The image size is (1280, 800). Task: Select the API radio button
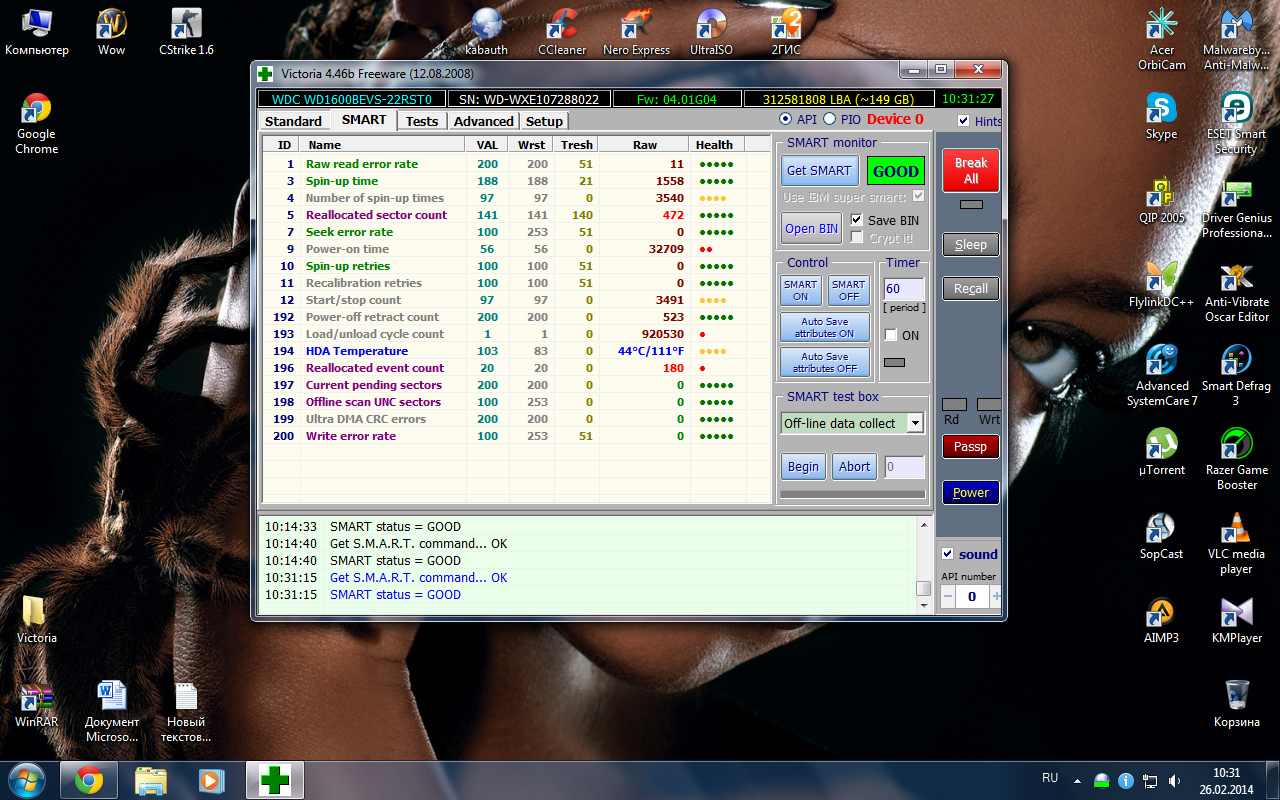pyautogui.click(x=786, y=119)
